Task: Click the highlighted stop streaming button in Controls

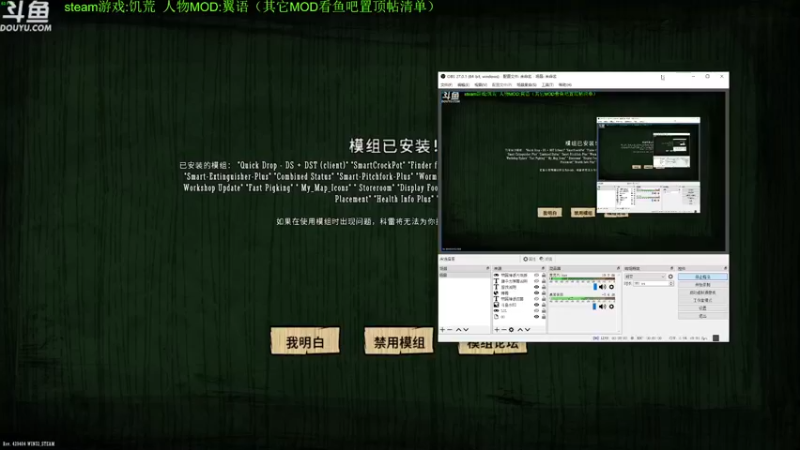Action: tap(703, 277)
